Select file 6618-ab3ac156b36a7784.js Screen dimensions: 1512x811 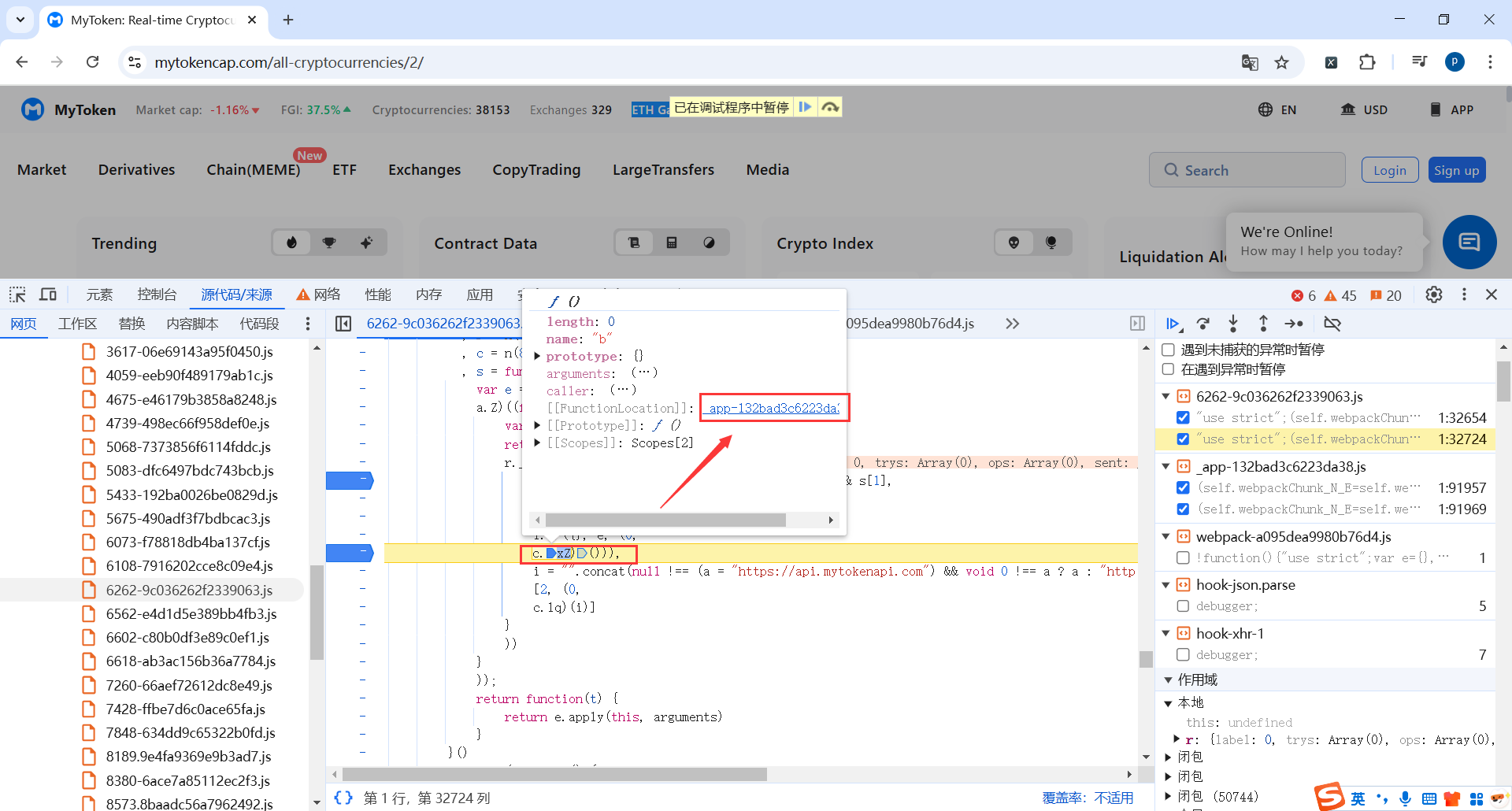191,661
